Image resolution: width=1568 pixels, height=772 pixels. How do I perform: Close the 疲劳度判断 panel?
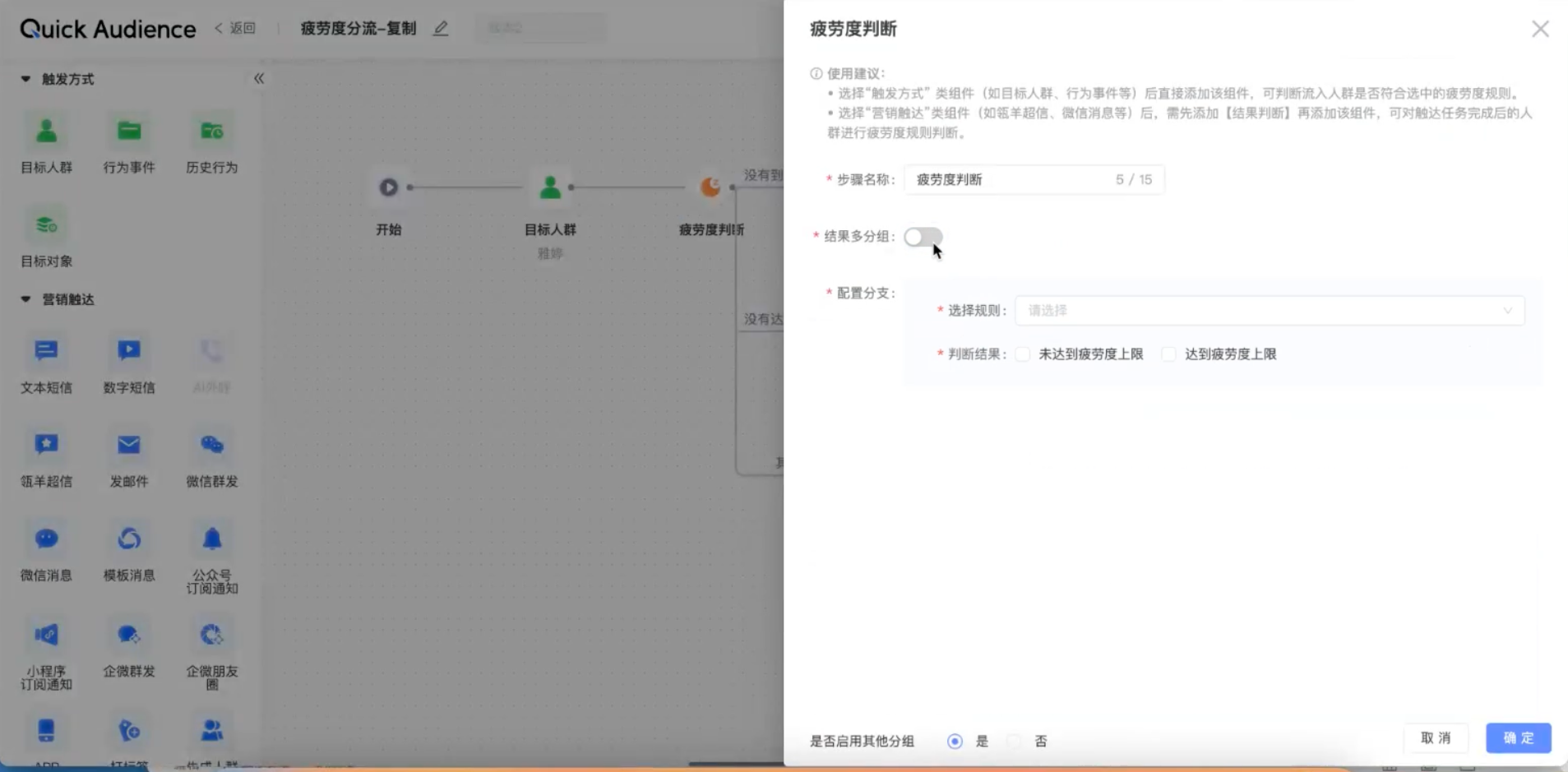(1540, 30)
